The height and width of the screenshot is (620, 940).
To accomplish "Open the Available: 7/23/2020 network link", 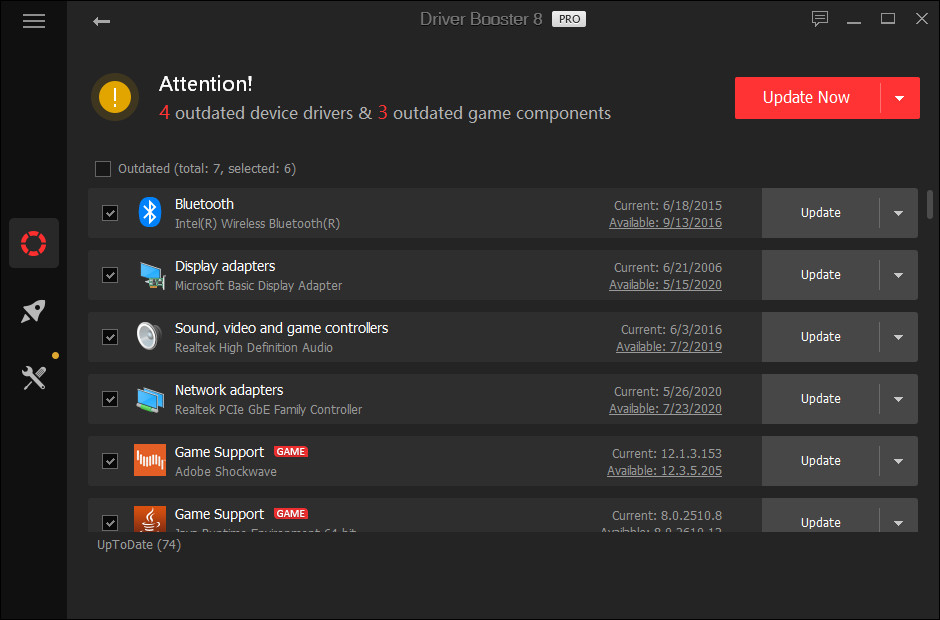I will pyautogui.click(x=665, y=409).
